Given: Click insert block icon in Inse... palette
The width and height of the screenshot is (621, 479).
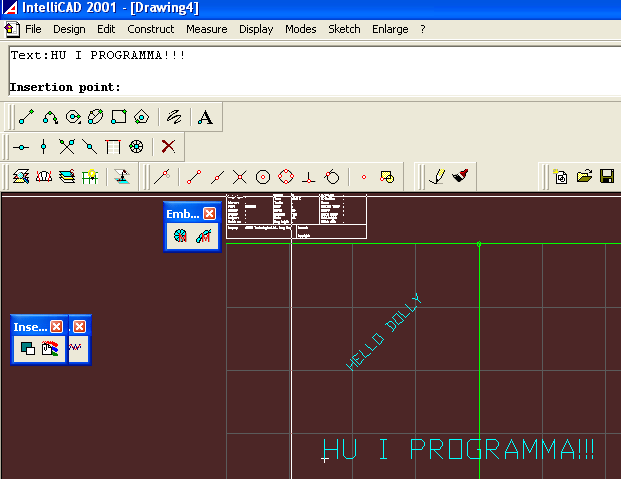Looking at the screenshot, I should 28,348.
